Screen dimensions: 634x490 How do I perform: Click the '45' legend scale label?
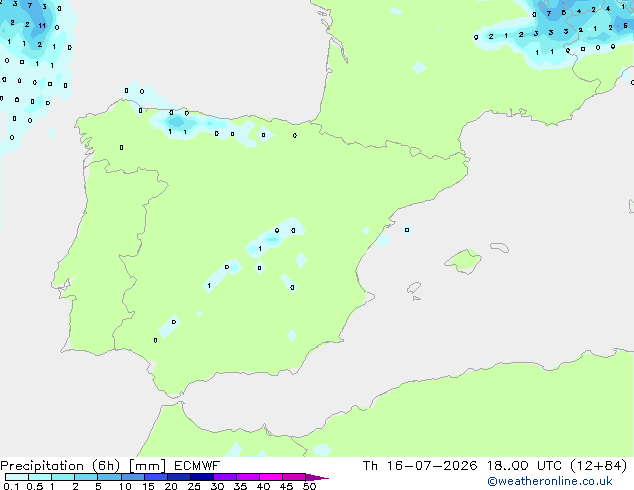coord(286,486)
